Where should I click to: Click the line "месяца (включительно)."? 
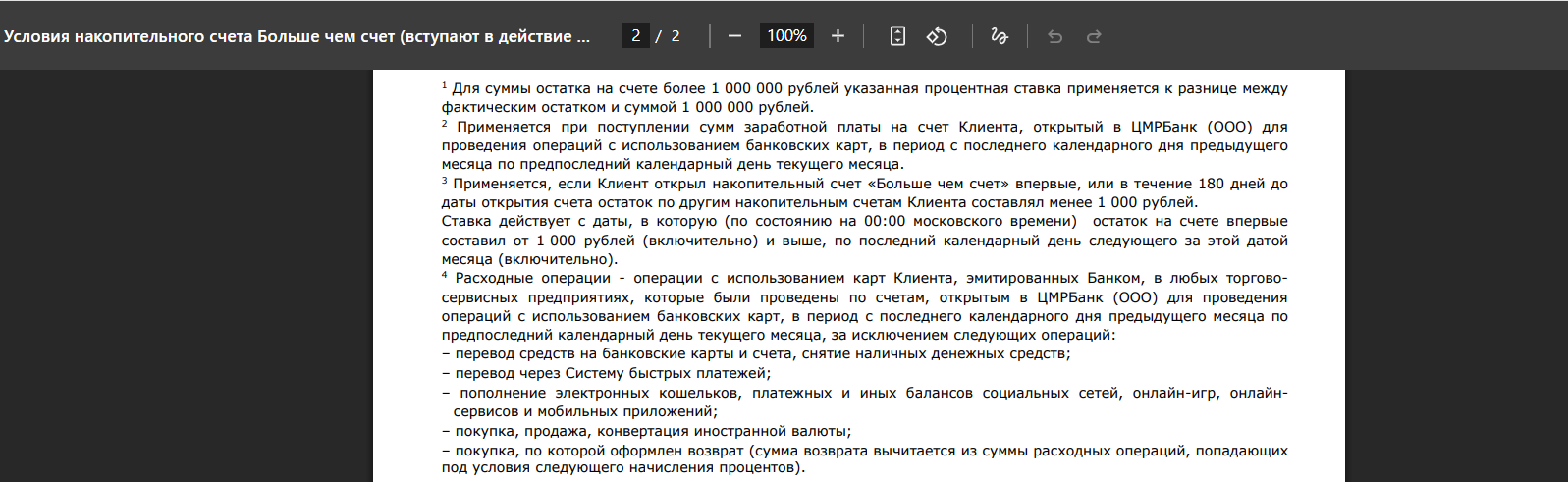tap(529, 259)
